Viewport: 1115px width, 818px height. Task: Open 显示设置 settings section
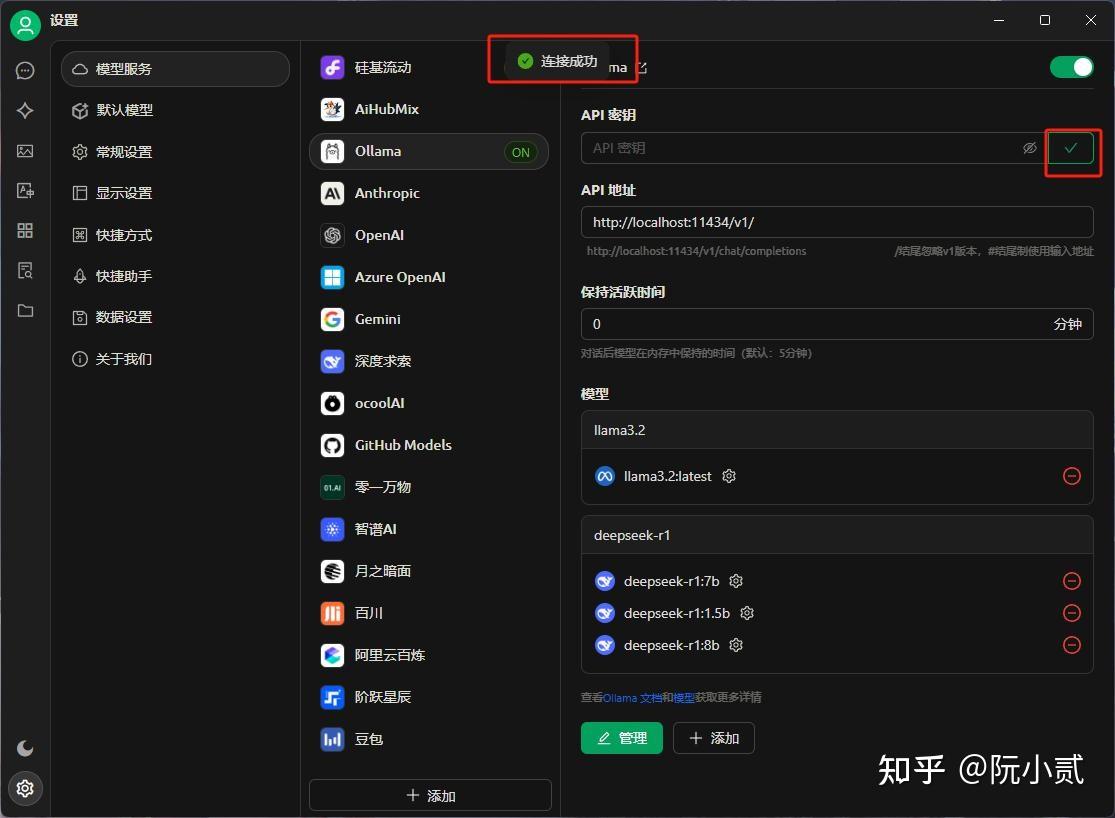pyautogui.click(x=176, y=193)
